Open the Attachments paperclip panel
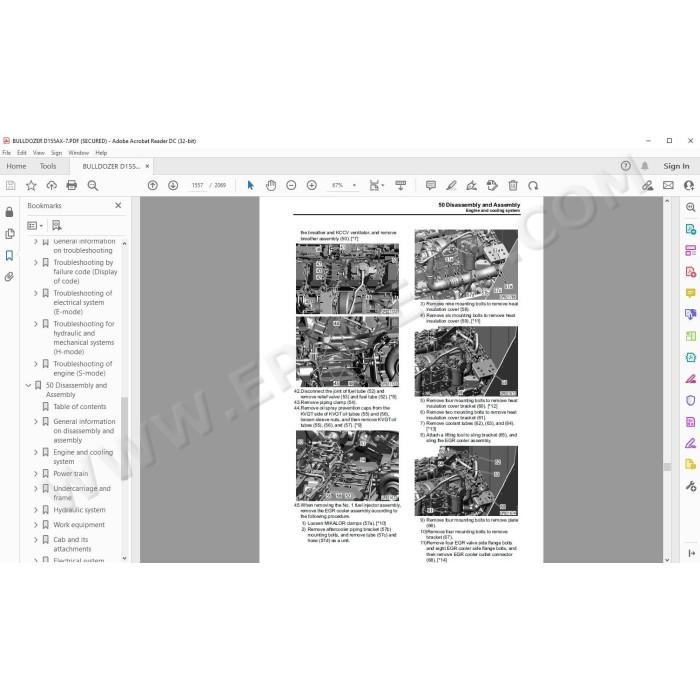Viewport: 700px width, 700px height. 9,277
